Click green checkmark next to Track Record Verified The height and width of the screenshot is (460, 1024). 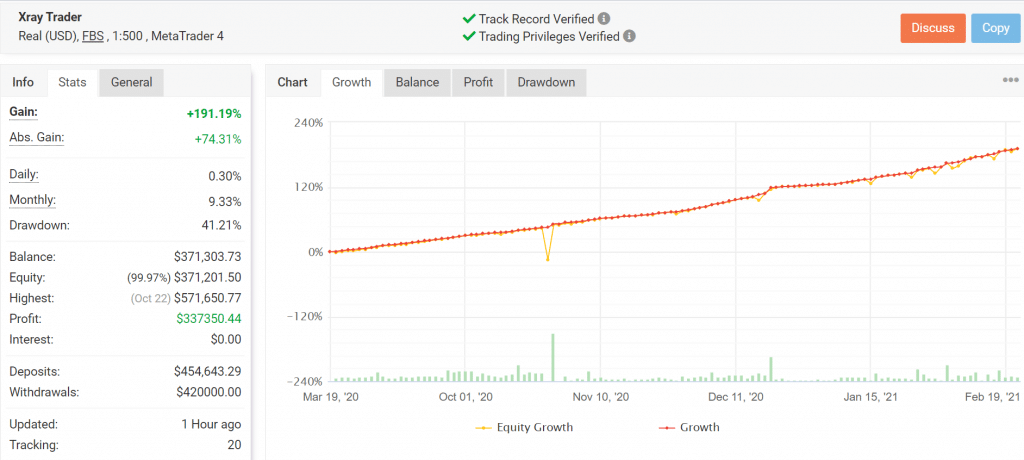[x=469, y=18]
